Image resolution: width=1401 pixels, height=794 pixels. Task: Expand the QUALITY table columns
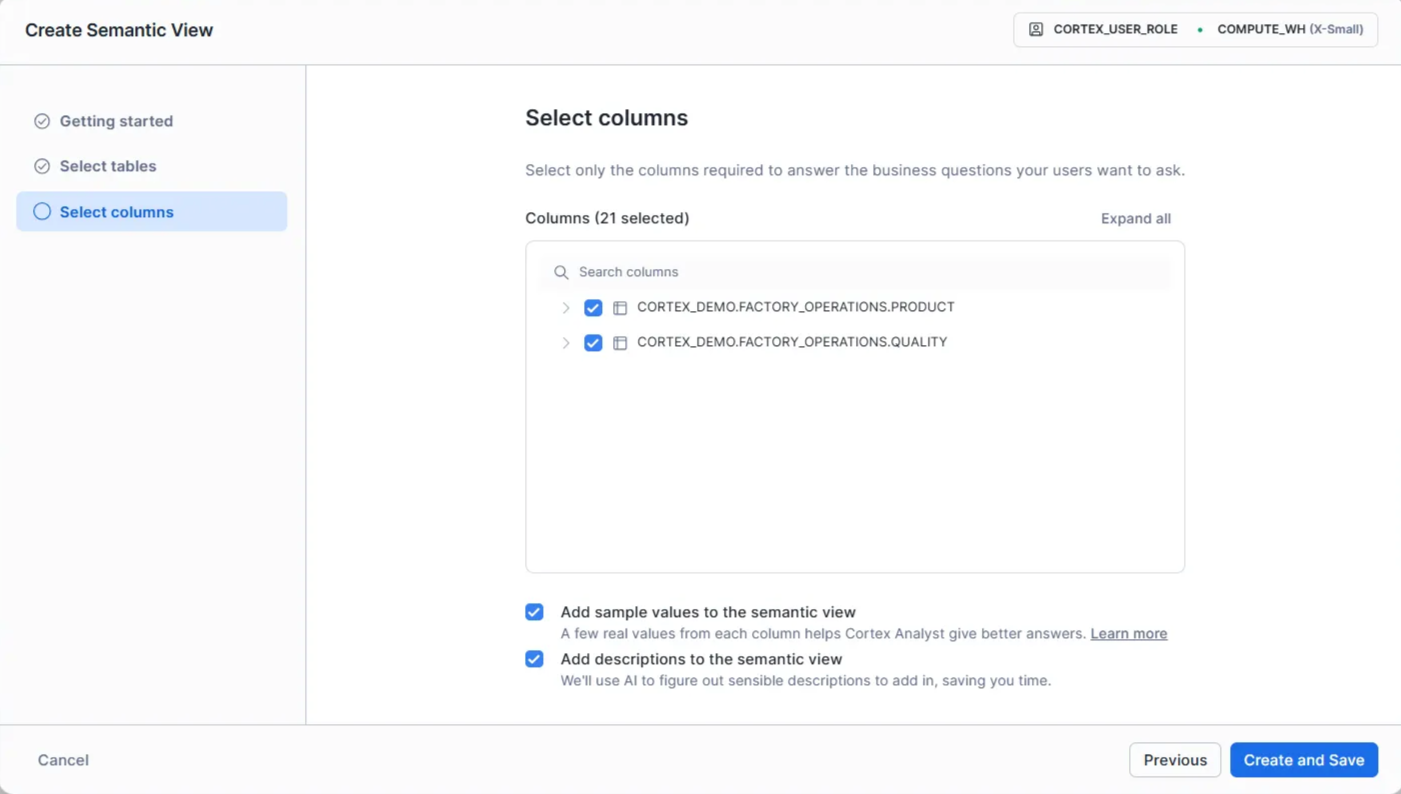pyautogui.click(x=566, y=343)
